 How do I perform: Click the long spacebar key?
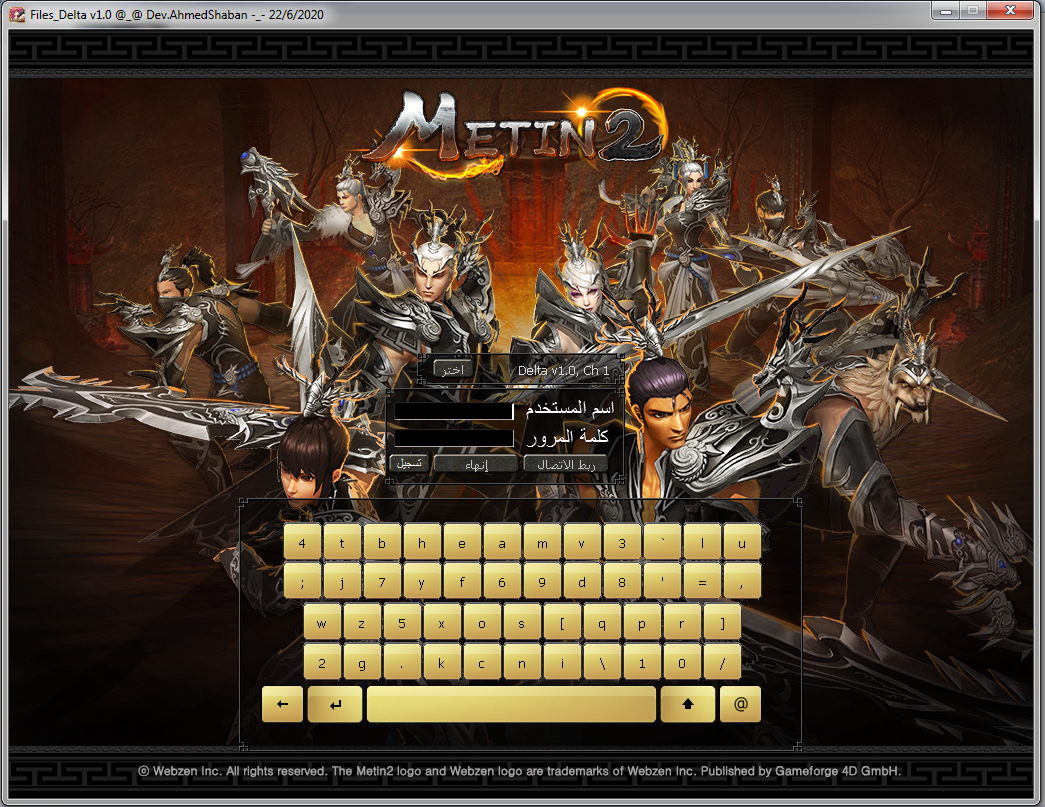click(x=511, y=704)
